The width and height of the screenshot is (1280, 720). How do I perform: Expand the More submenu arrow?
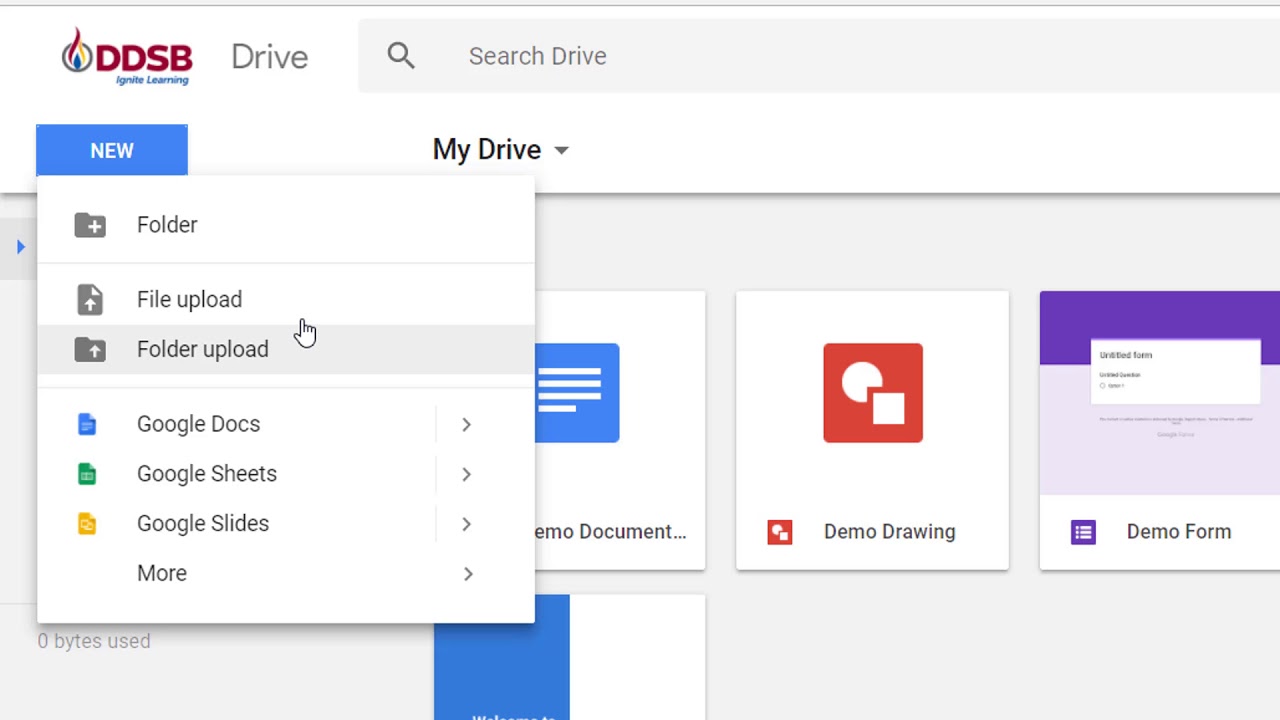(467, 573)
